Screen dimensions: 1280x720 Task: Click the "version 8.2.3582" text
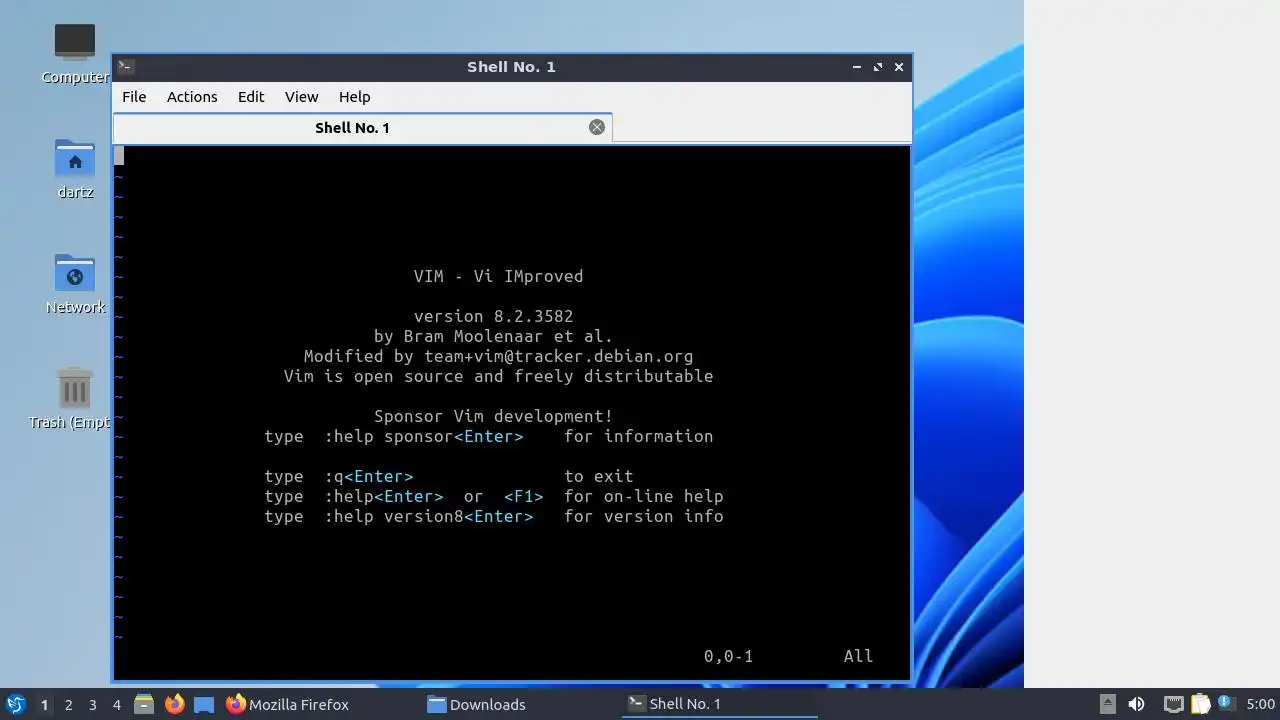pos(493,316)
